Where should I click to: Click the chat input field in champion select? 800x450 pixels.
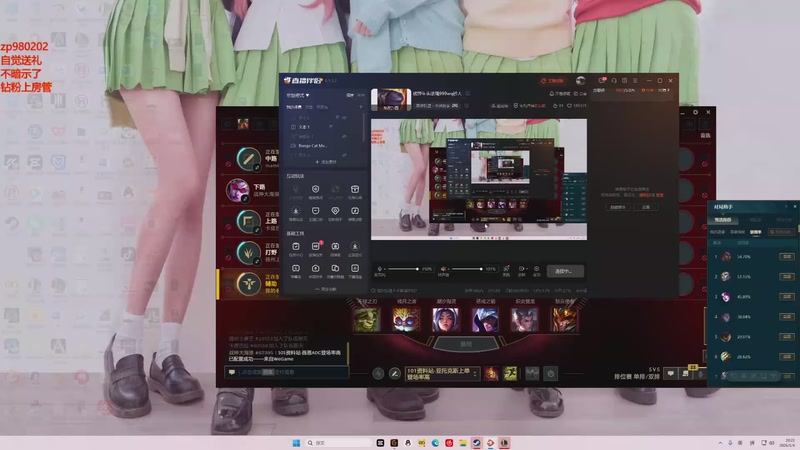tap(286, 372)
